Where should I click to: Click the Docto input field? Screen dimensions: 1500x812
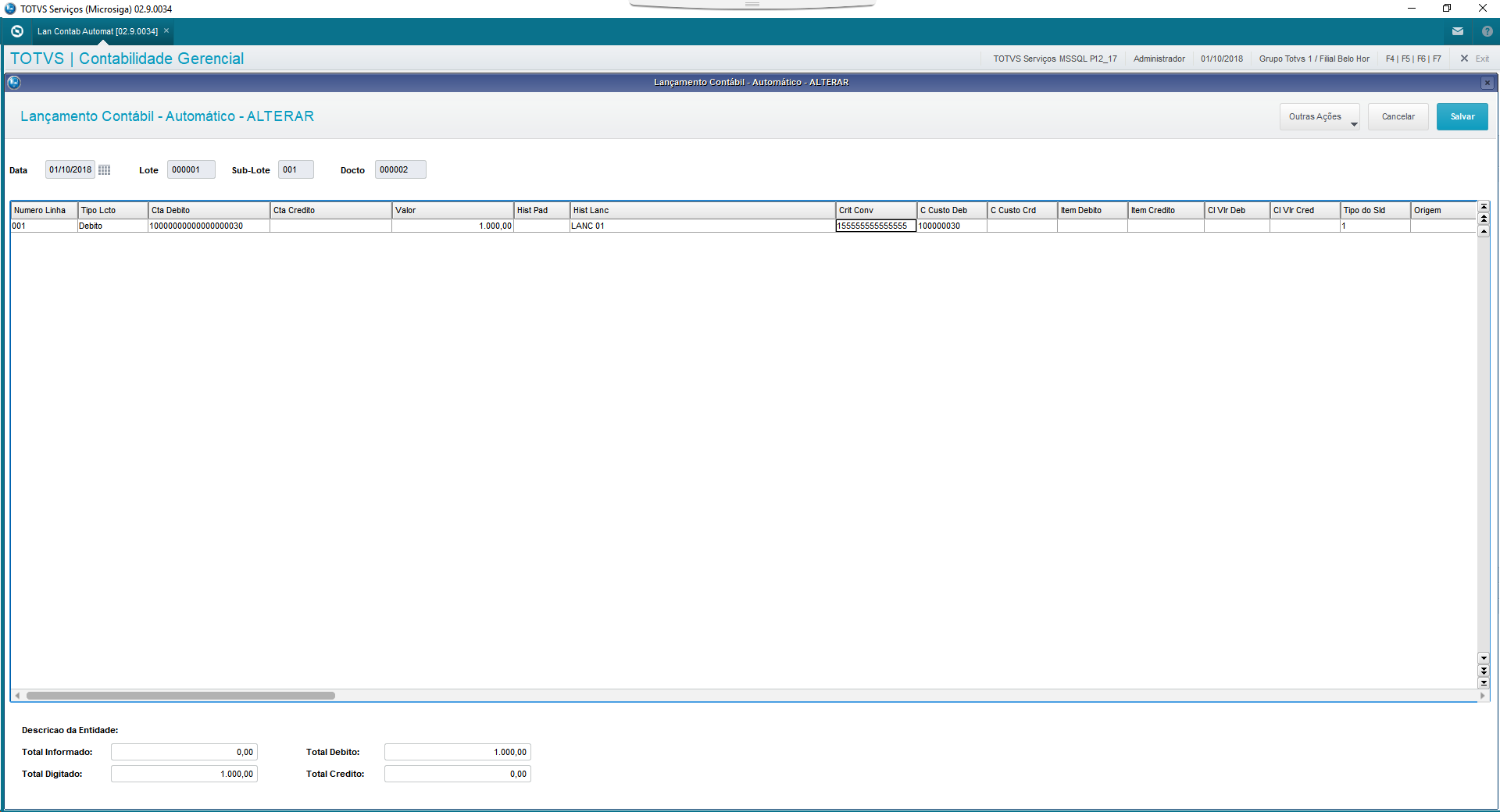(x=401, y=170)
